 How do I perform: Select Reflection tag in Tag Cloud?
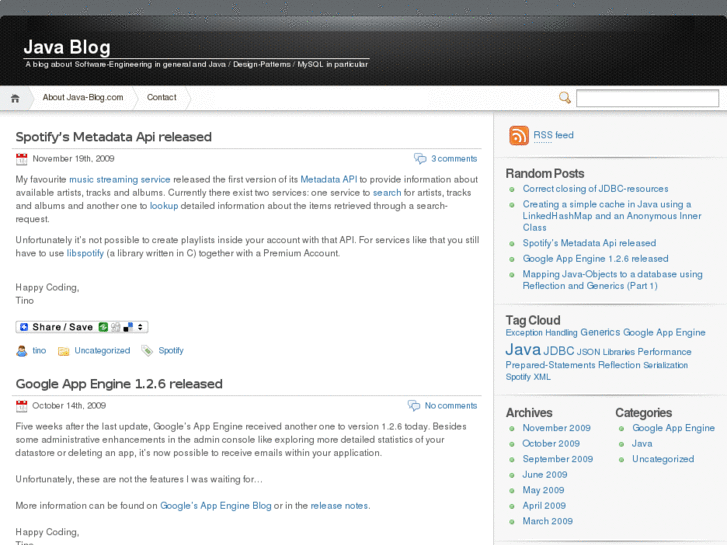click(x=619, y=365)
